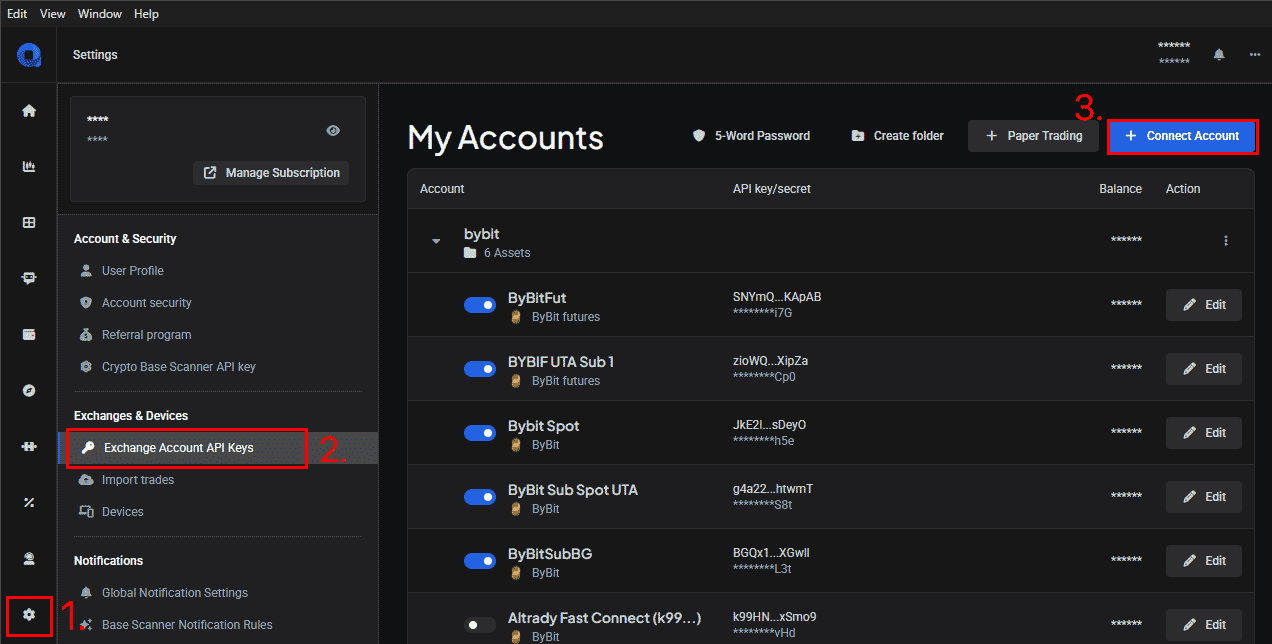Click Manage Subscription
The width and height of the screenshot is (1272, 644).
(271, 173)
